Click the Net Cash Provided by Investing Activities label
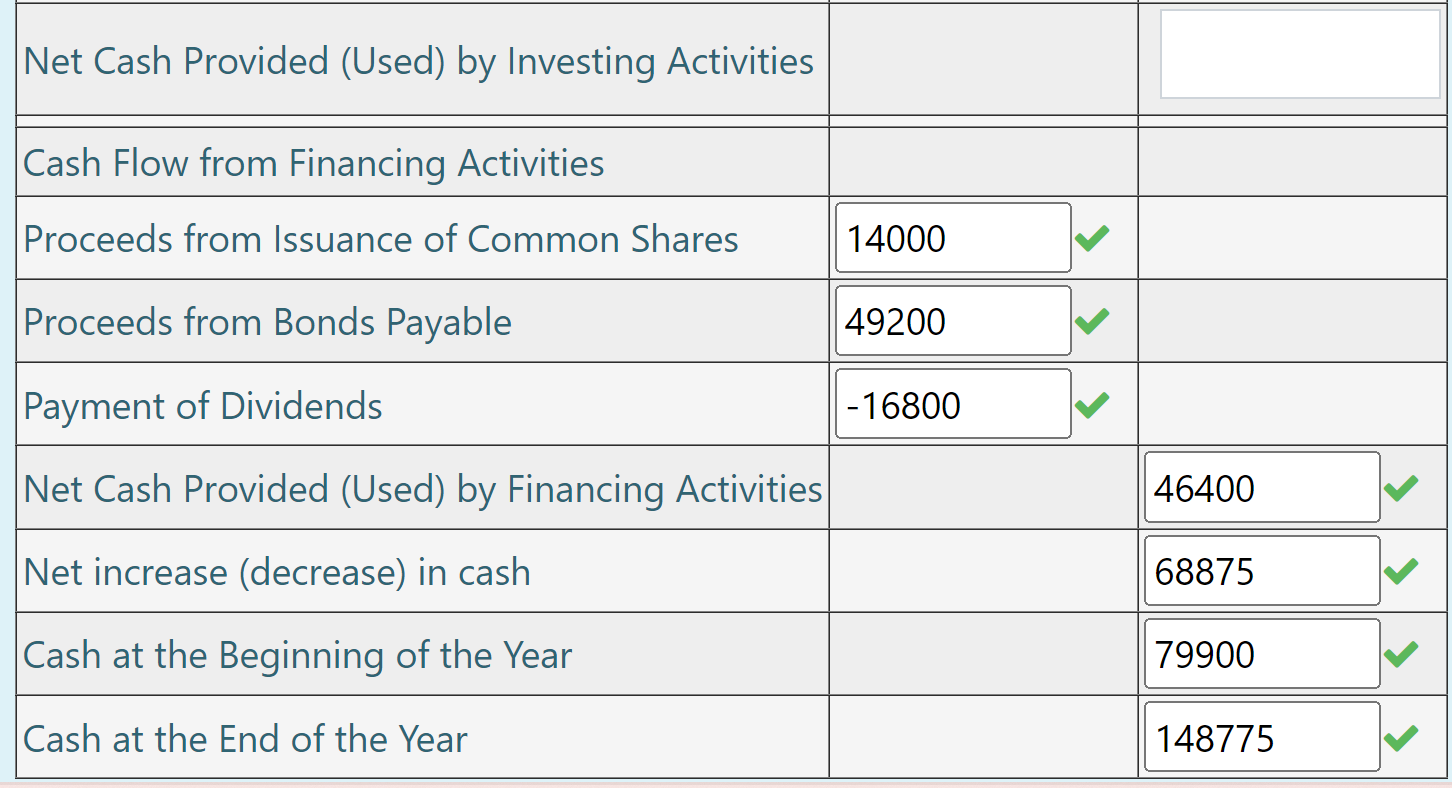 point(419,61)
